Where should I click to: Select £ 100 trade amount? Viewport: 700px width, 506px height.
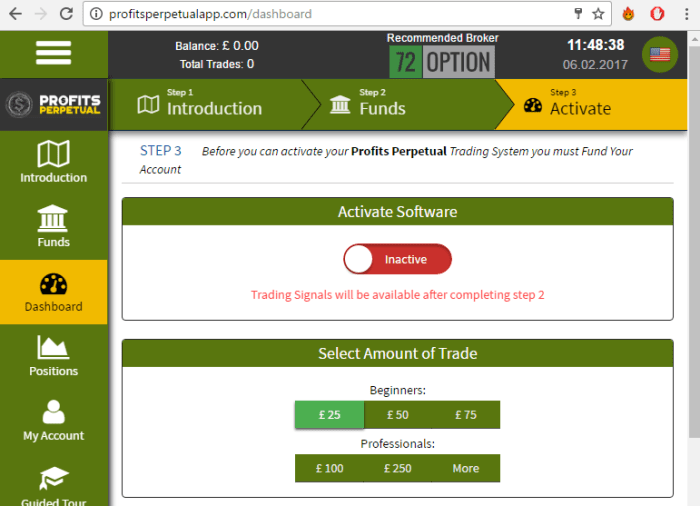tap(329, 468)
